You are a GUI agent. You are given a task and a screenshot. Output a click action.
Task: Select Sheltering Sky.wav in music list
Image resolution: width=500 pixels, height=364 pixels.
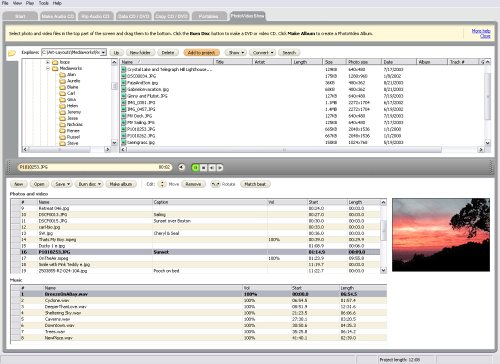click(x=199, y=313)
